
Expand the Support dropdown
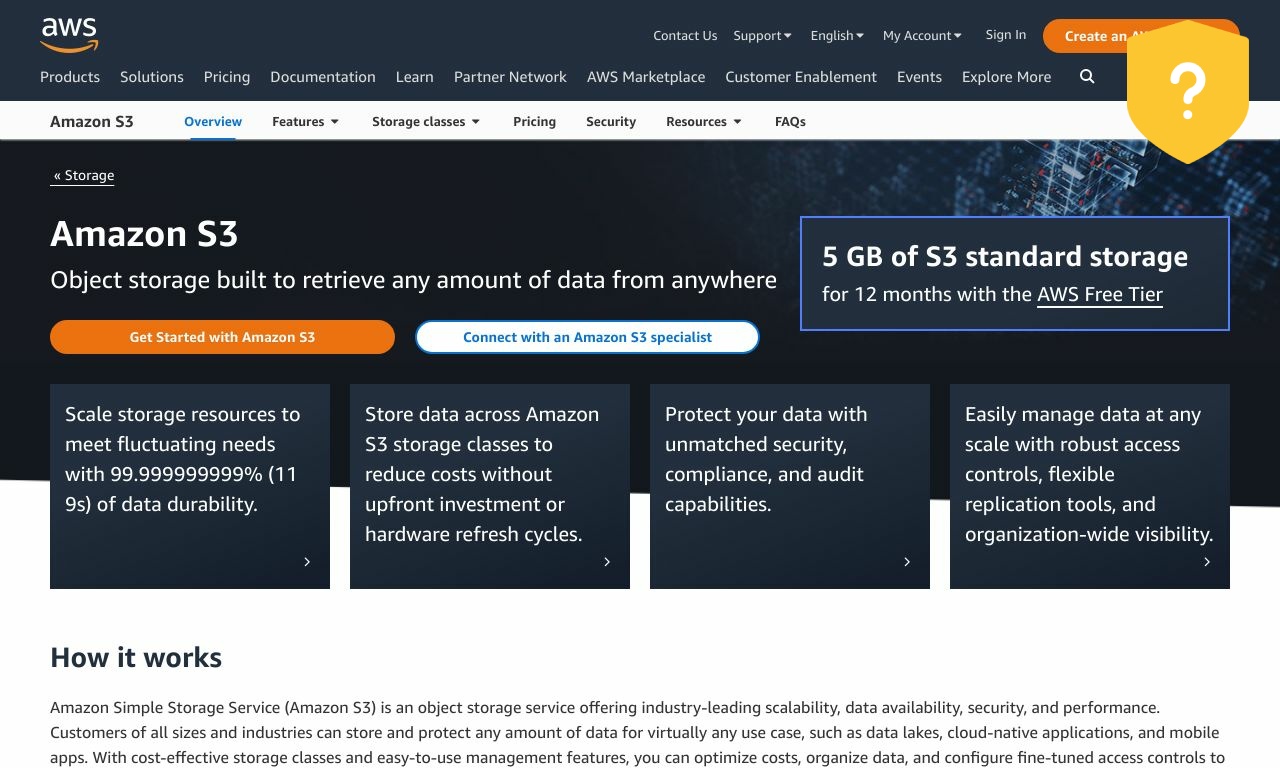(x=762, y=35)
